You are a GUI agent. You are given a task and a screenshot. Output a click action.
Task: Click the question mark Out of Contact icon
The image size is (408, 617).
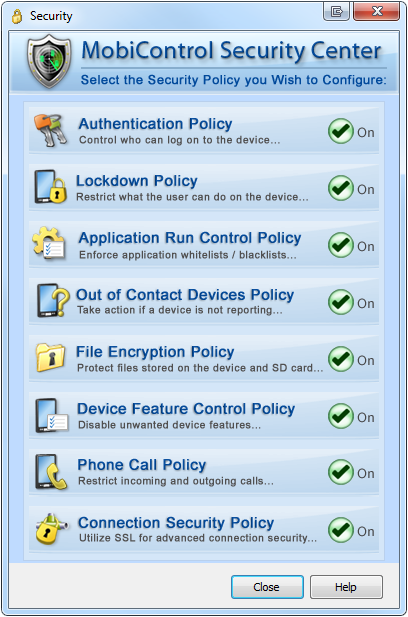coord(53,300)
